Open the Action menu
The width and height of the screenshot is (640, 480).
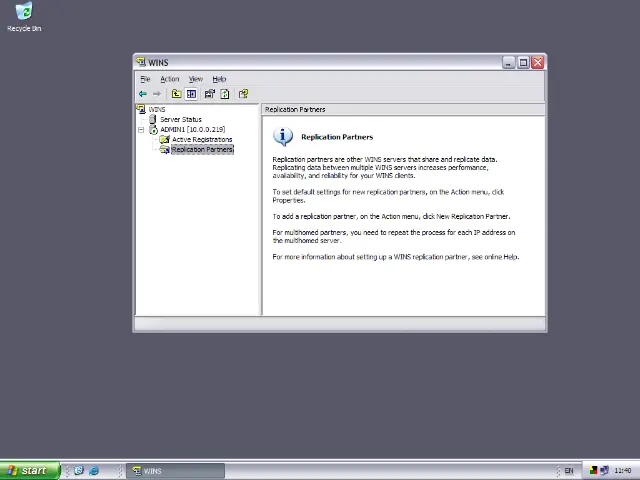(169, 79)
